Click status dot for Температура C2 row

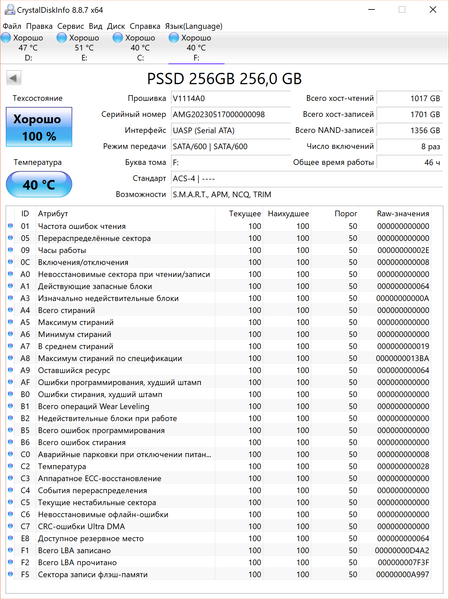tap(10, 466)
